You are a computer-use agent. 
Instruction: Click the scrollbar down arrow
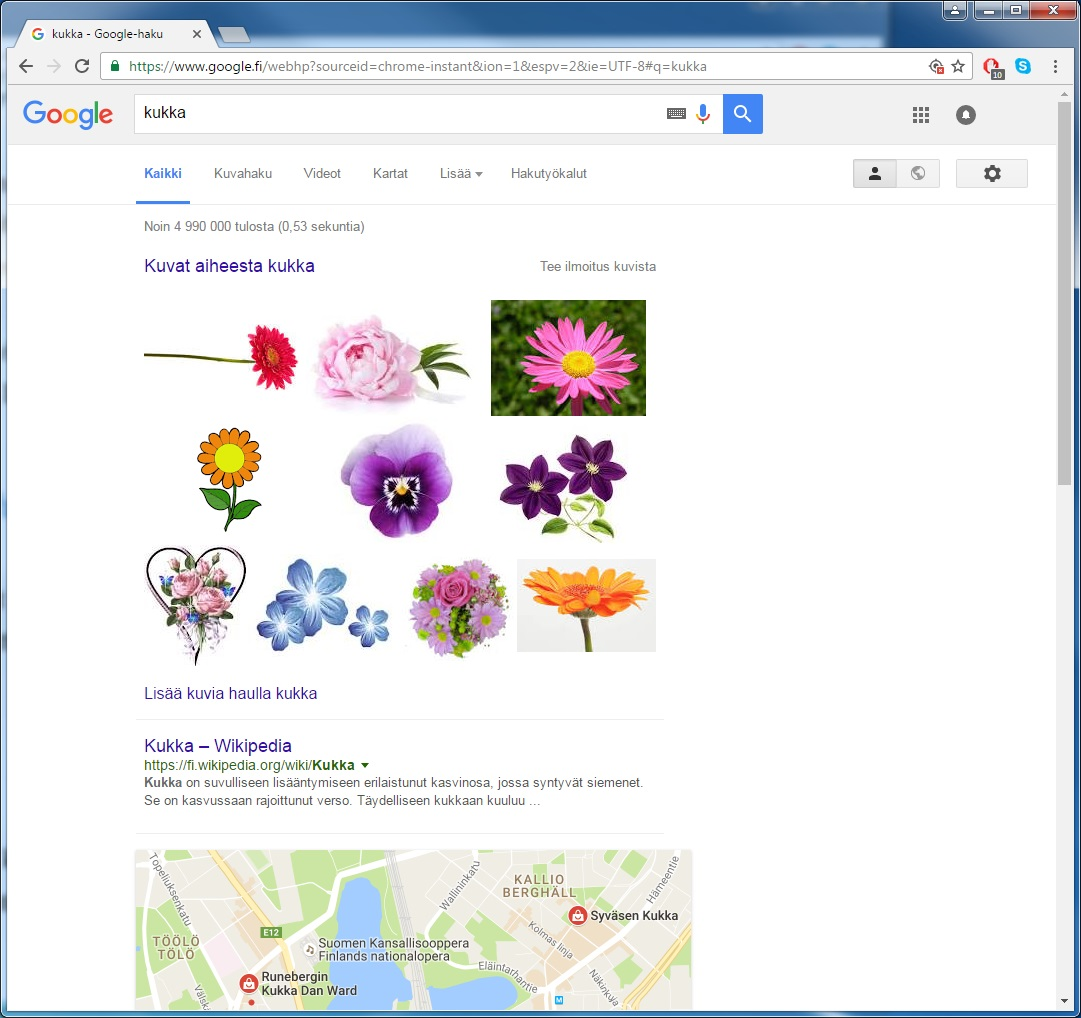coord(1064,1003)
